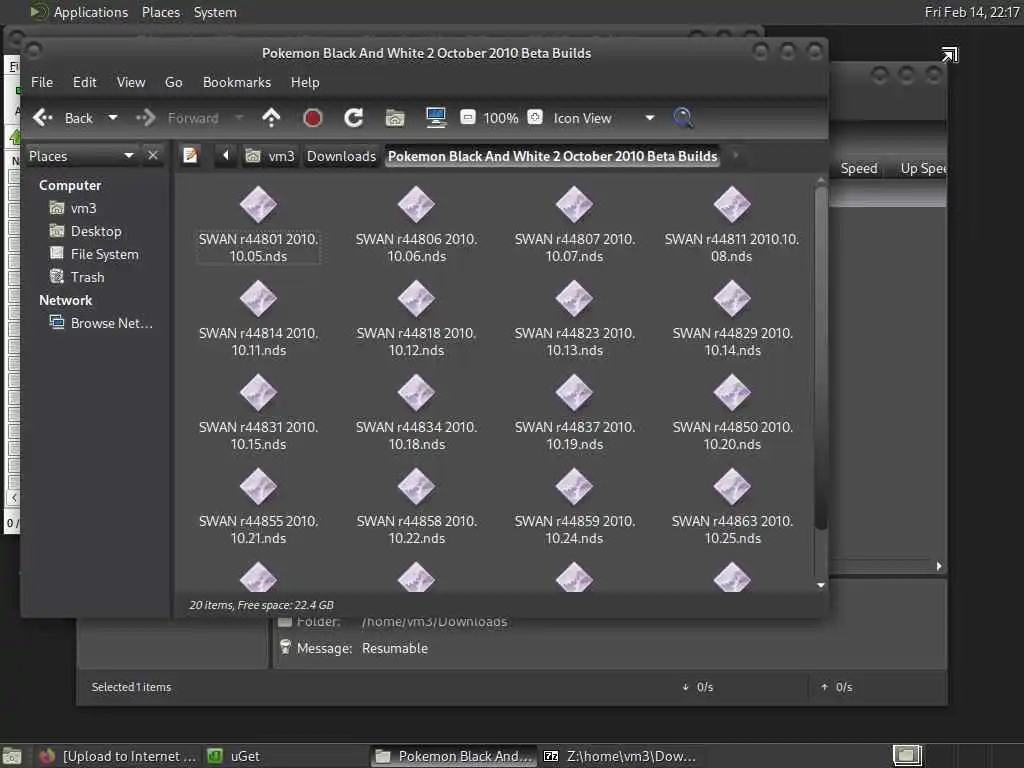Open the Go menu
Screen dimensions: 1024x768
coord(174,82)
